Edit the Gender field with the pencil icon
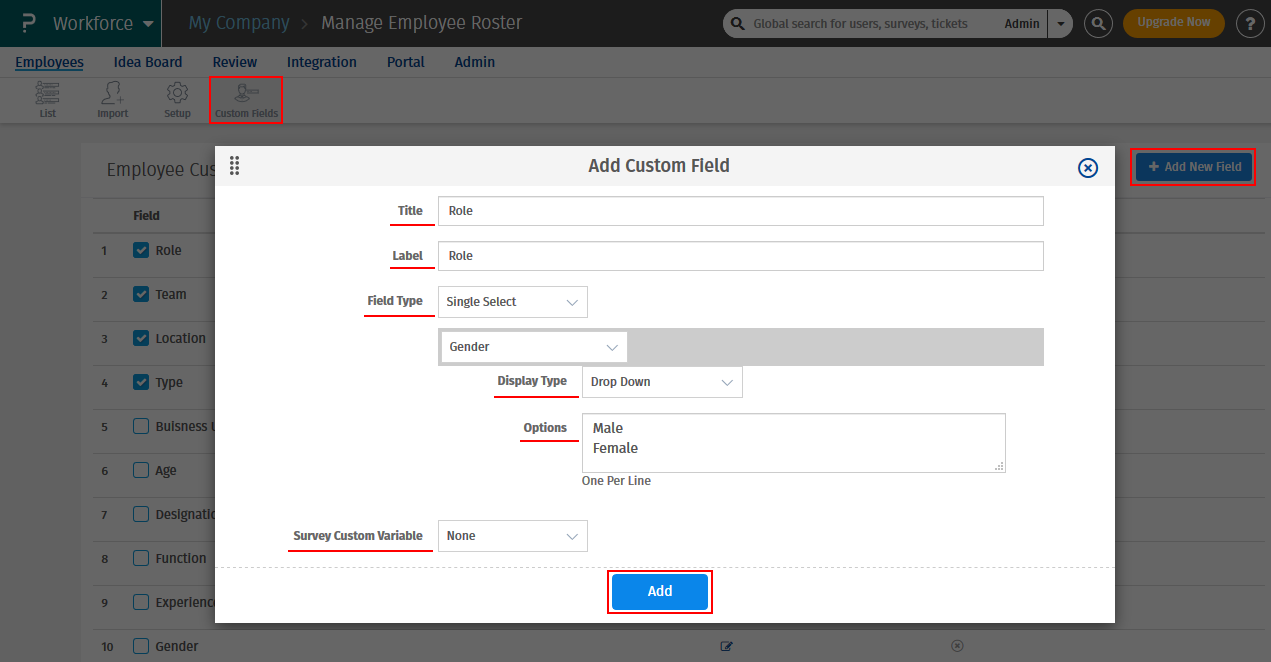 pos(727,646)
